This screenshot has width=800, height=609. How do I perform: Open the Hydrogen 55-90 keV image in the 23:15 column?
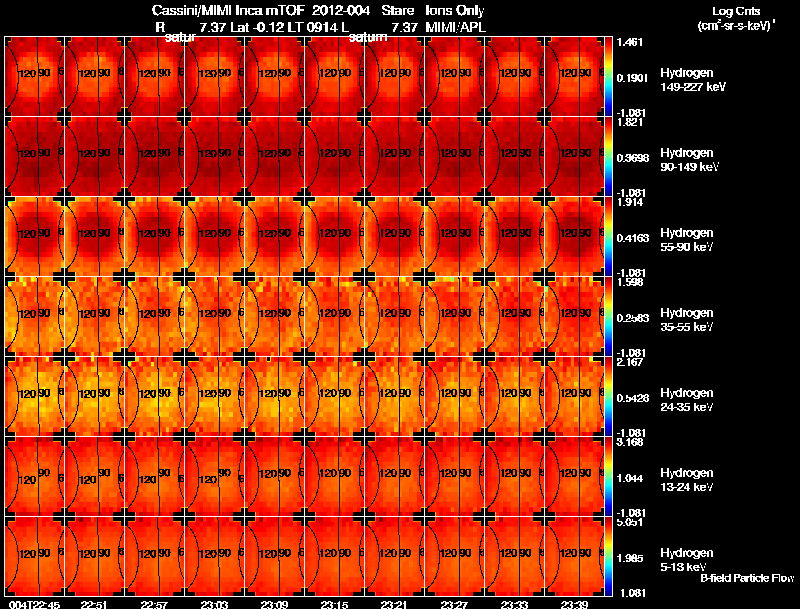click(x=334, y=237)
